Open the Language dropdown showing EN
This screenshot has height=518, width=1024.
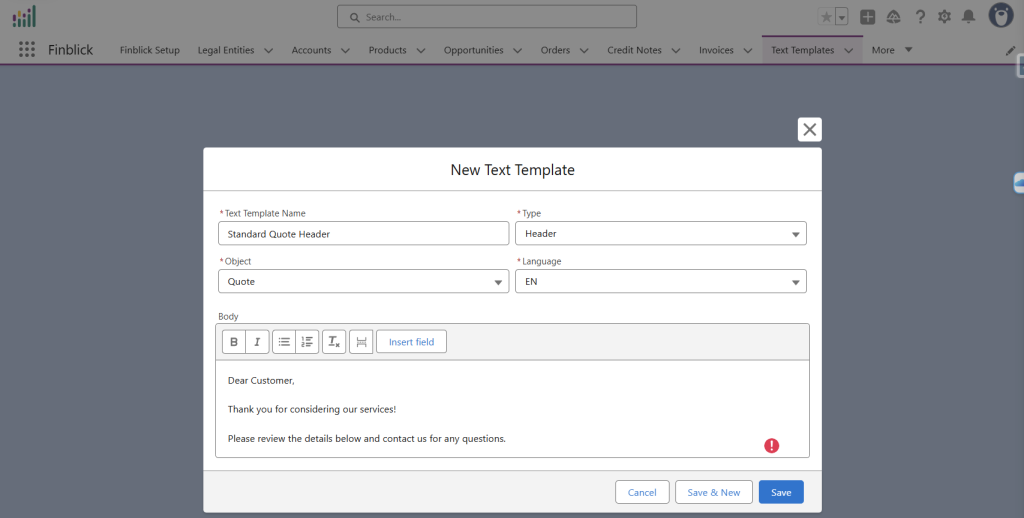click(660, 282)
